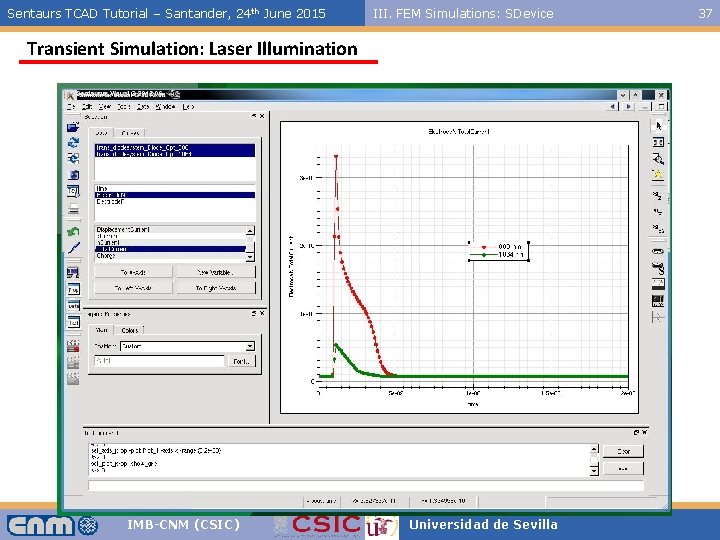
Task: Open the Tools menu
Action: (x=124, y=107)
